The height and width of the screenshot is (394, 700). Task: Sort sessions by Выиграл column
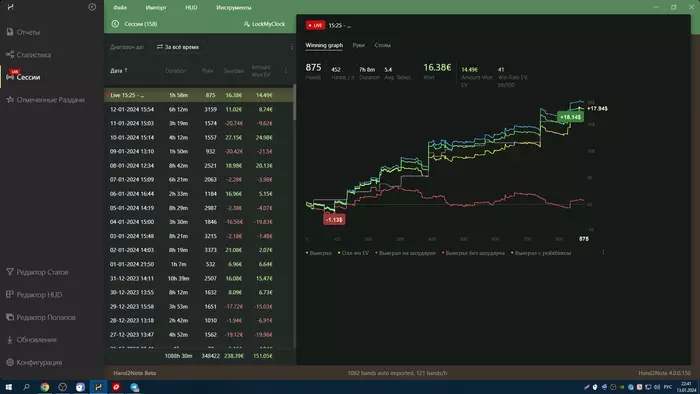pos(233,71)
